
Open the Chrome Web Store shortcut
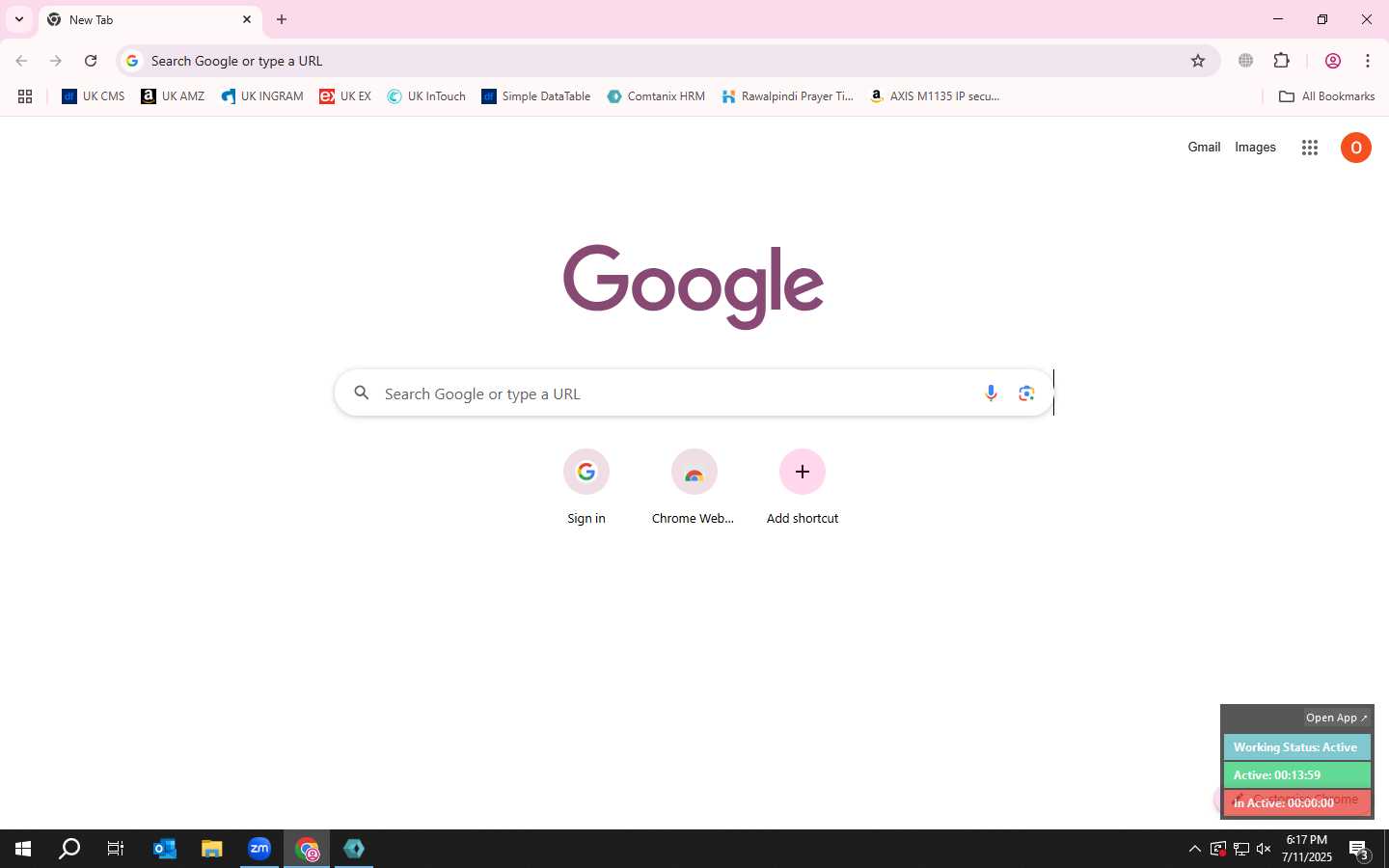point(694,488)
